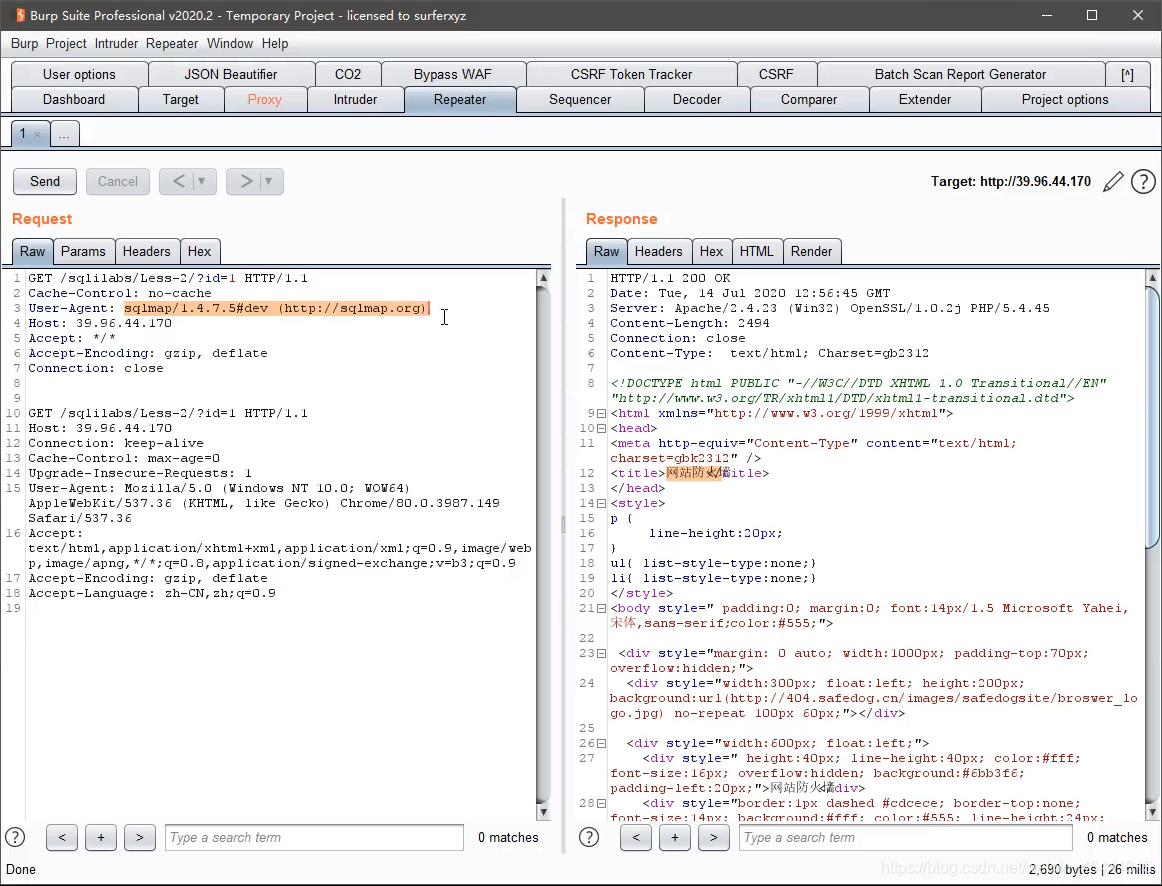The width and height of the screenshot is (1162, 886).
Task: Open the Intruder menu
Action: coord(116,44)
